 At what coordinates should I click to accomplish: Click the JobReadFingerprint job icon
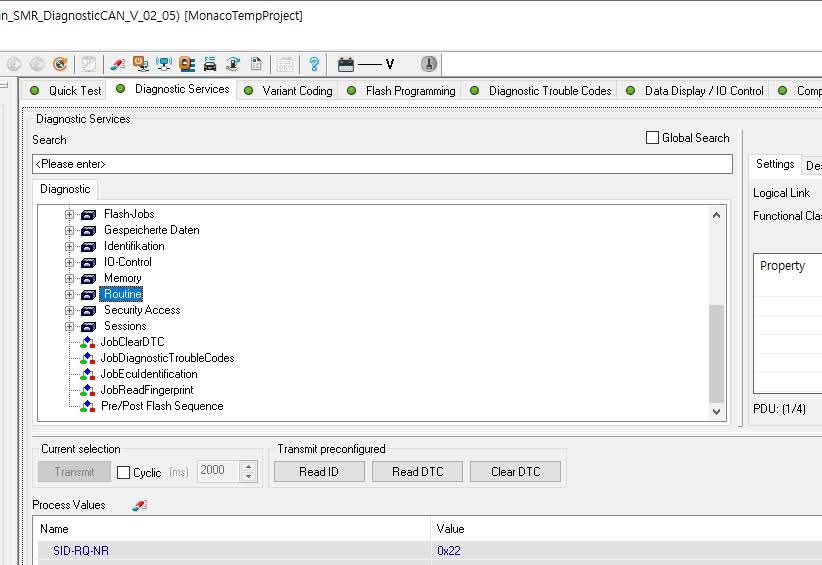tap(87, 390)
